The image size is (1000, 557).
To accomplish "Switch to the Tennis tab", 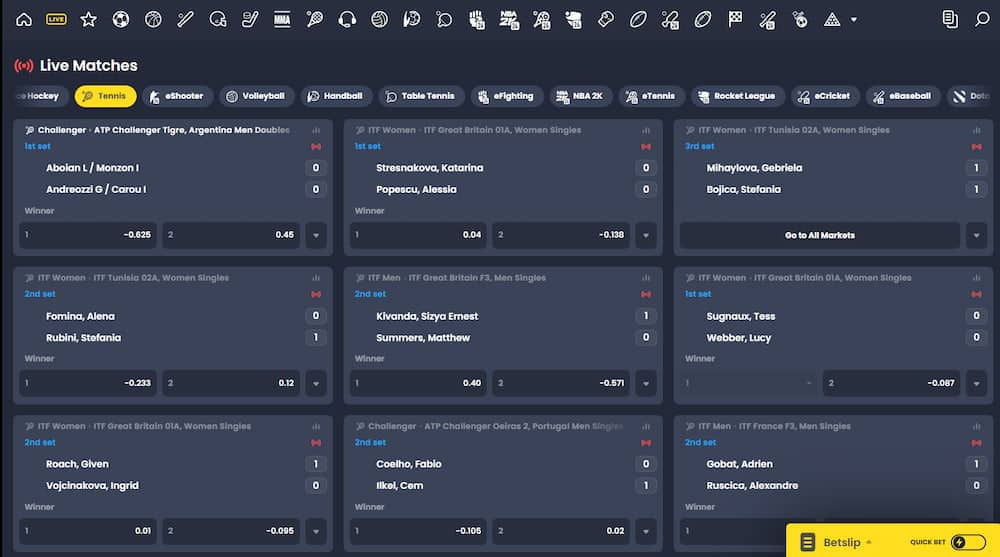I will click(x=105, y=96).
